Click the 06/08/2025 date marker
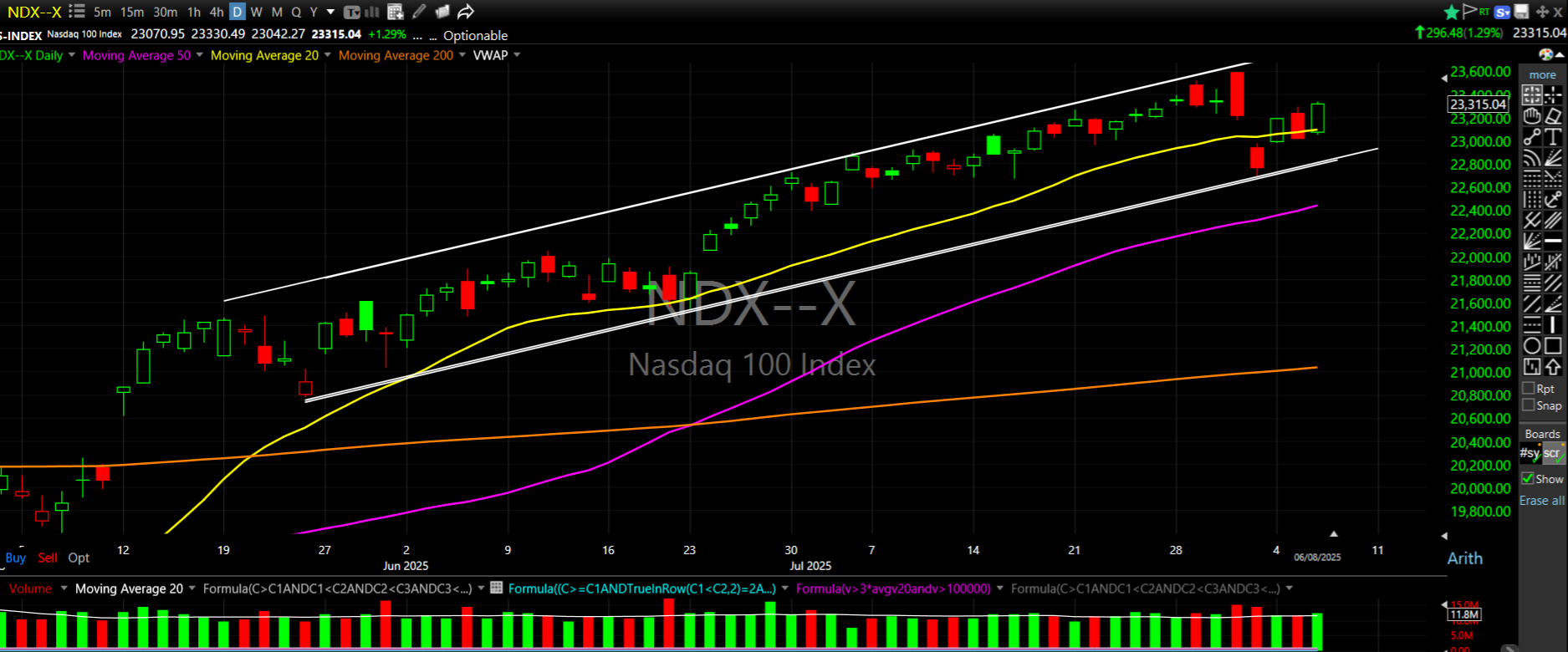The image size is (1568, 652). (1317, 557)
